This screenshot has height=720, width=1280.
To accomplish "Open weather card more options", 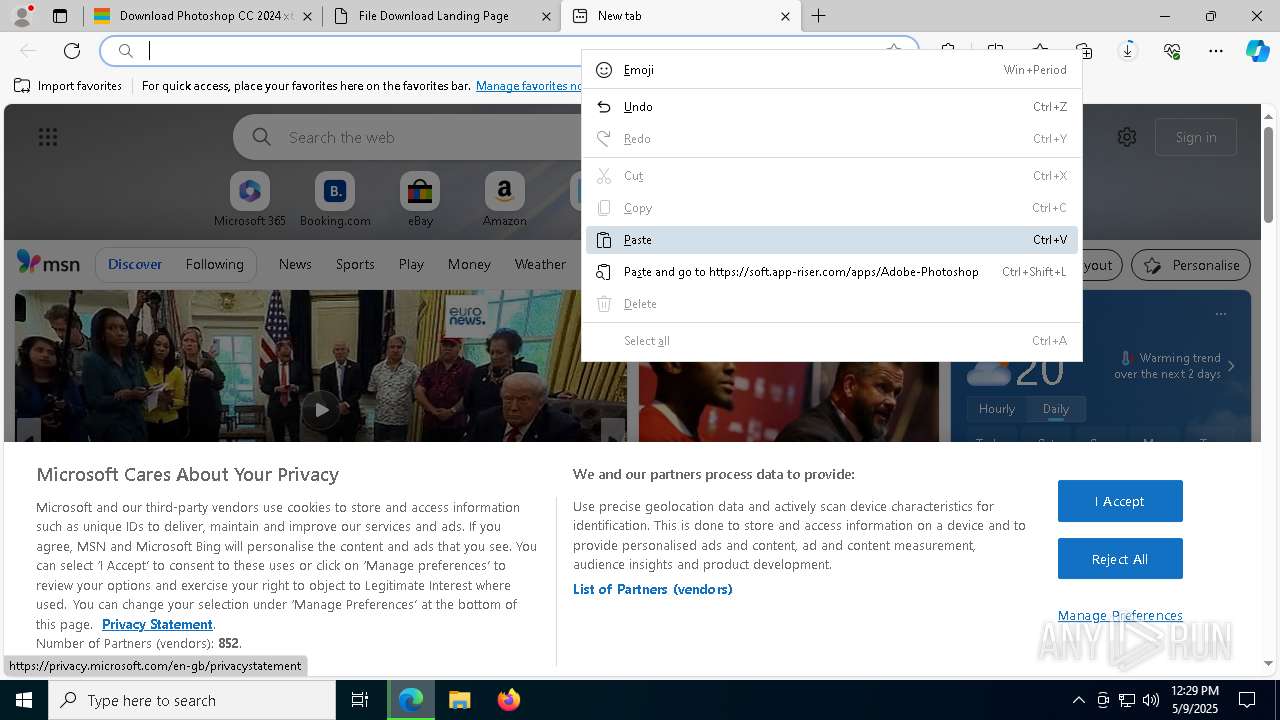I will (x=1221, y=314).
